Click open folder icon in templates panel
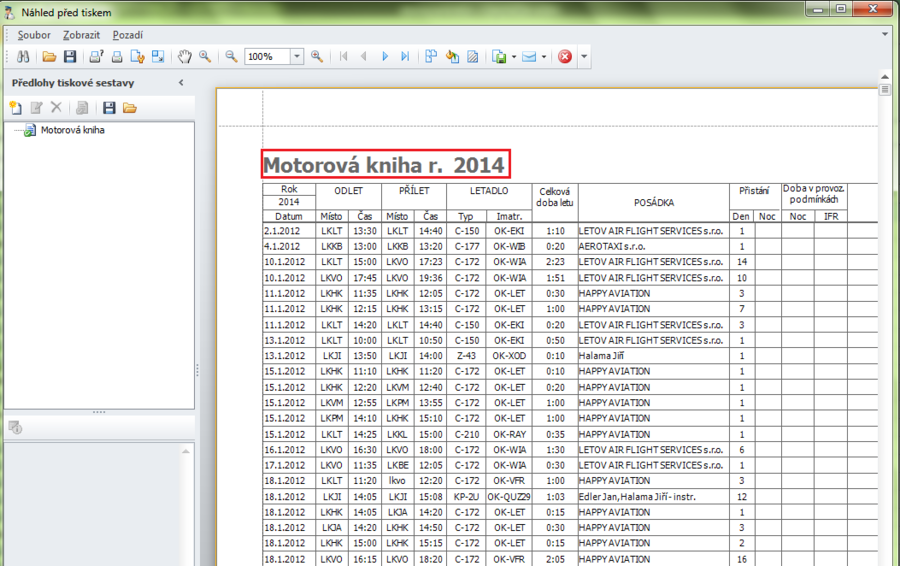The height and width of the screenshot is (566, 900). (x=129, y=108)
